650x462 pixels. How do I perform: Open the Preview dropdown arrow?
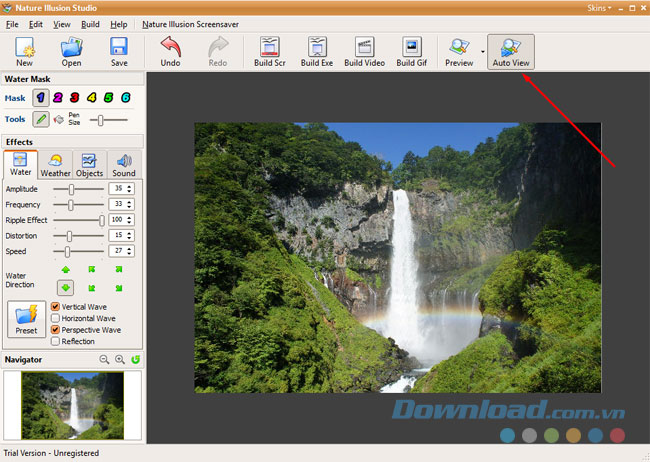(x=481, y=51)
